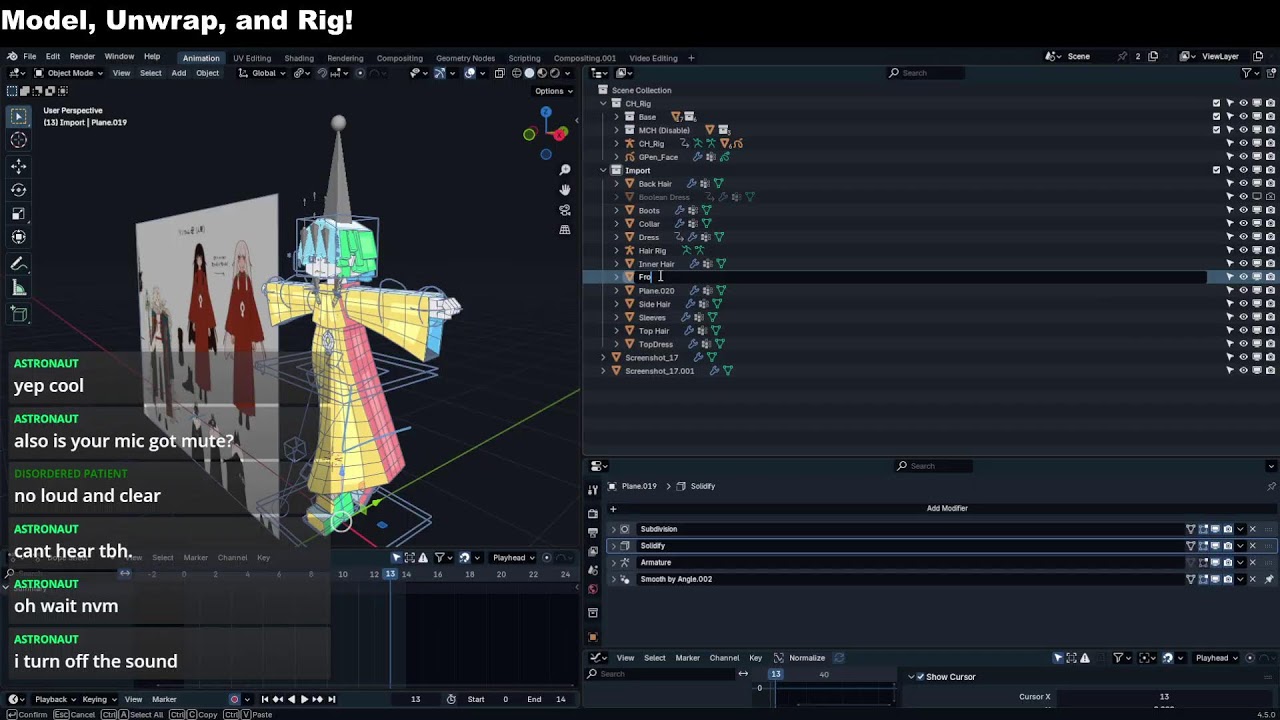Toggle Subdivision modifier render camera icon
The height and width of the screenshot is (720, 1280).
1228,529
